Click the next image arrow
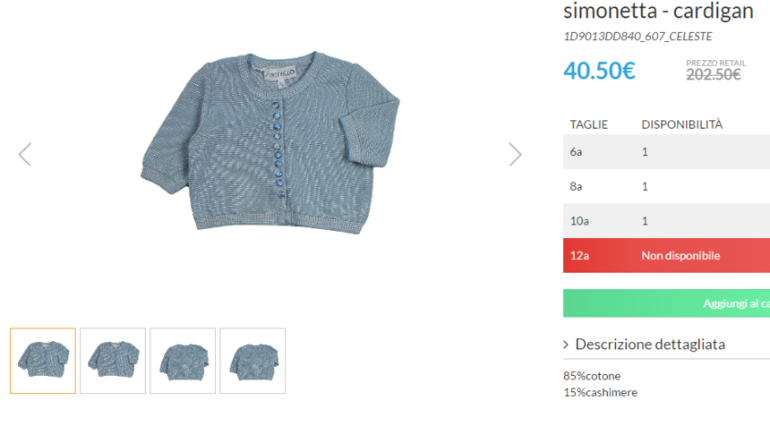 point(515,154)
